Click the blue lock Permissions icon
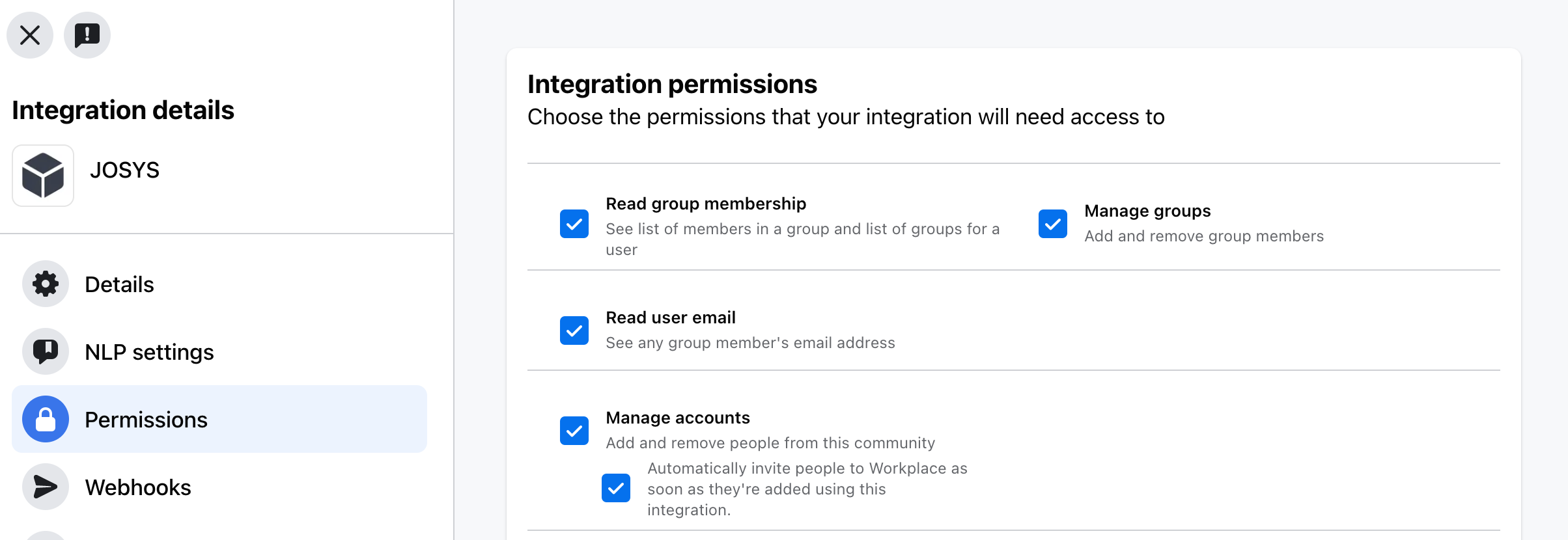This screenshot has width=1568, height=540. tap(46, 419)
